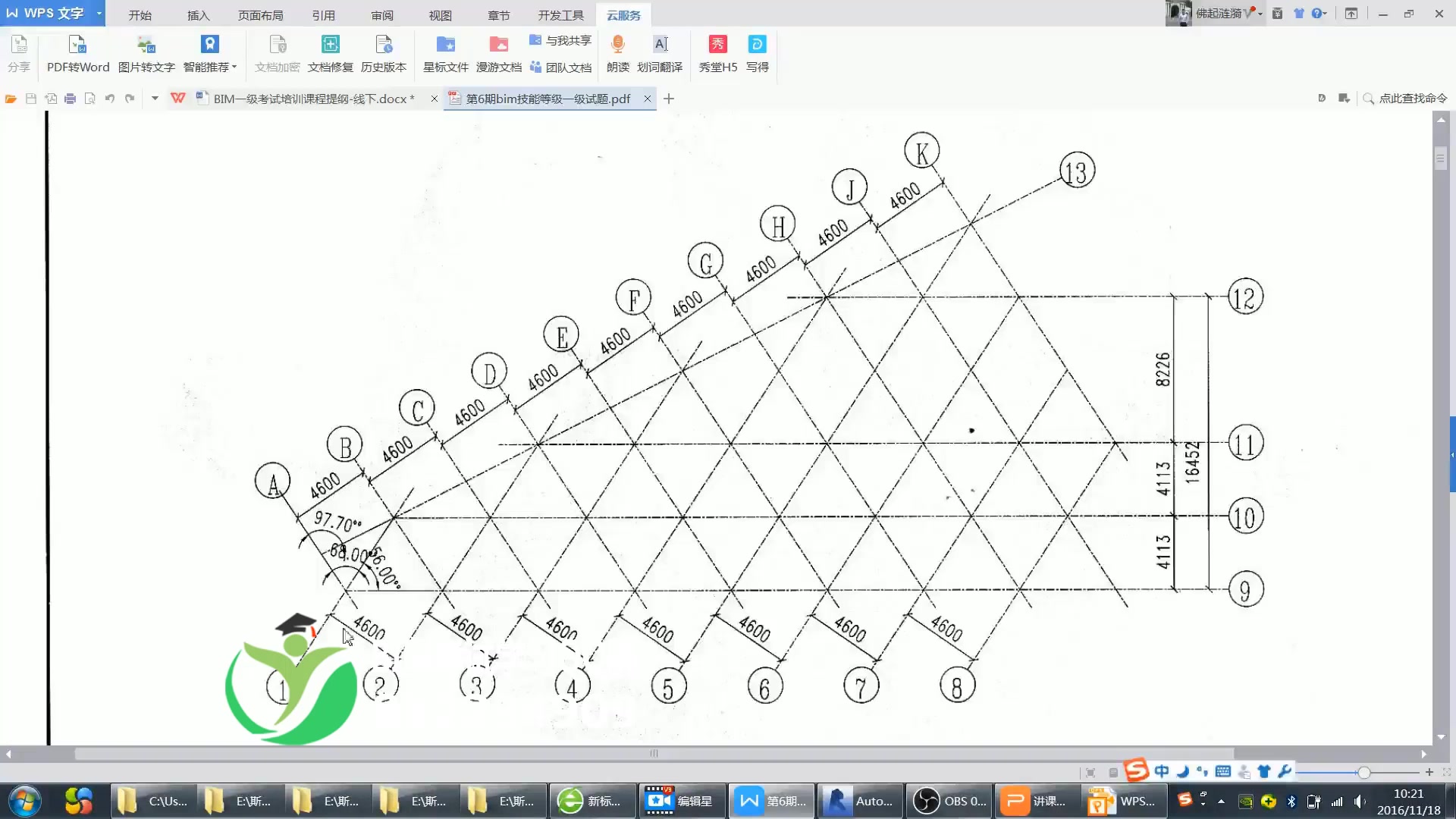Mute the system volume in the tray

[1359, 802]
